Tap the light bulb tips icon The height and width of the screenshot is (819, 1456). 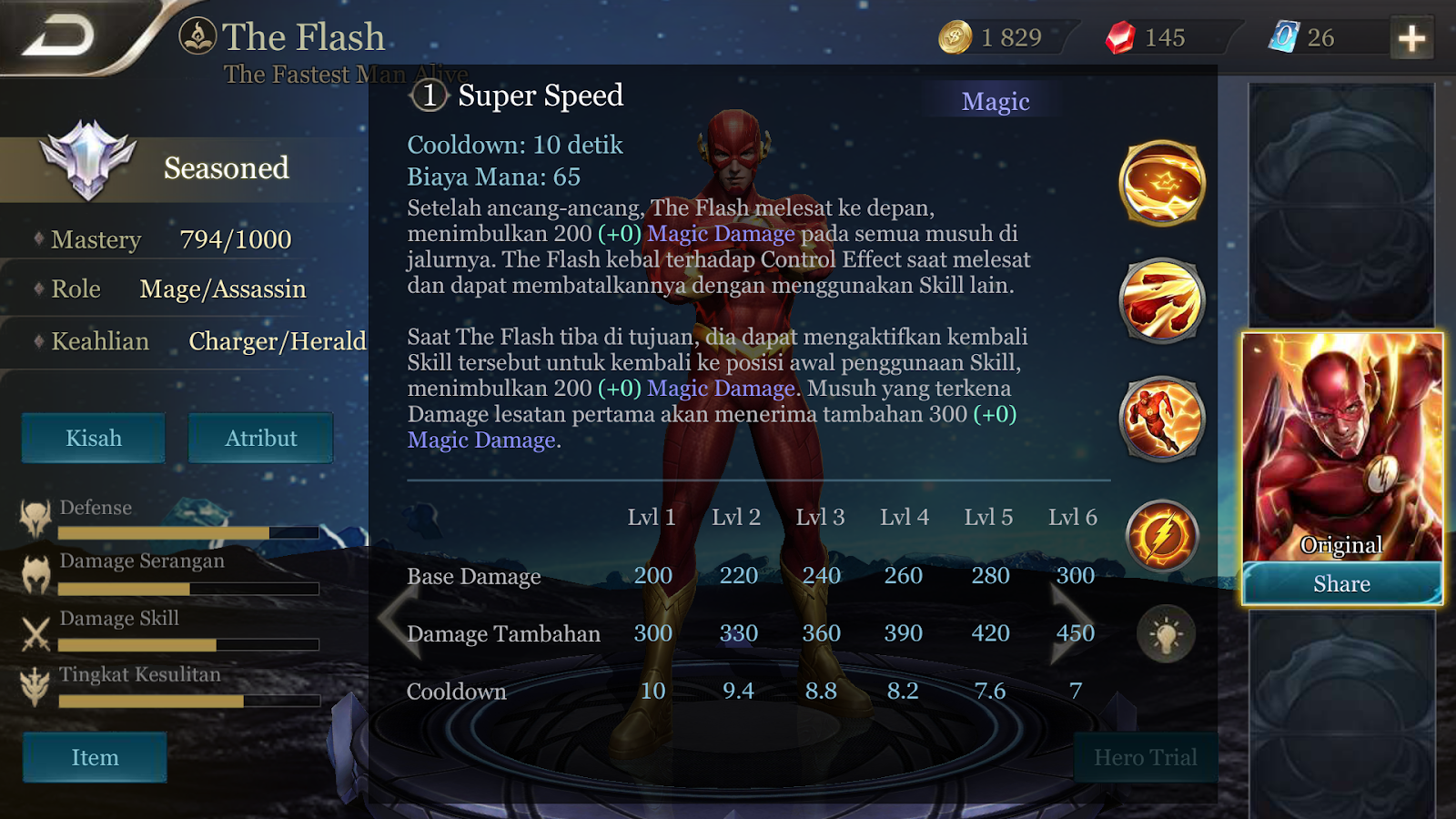click(1166, 633)
